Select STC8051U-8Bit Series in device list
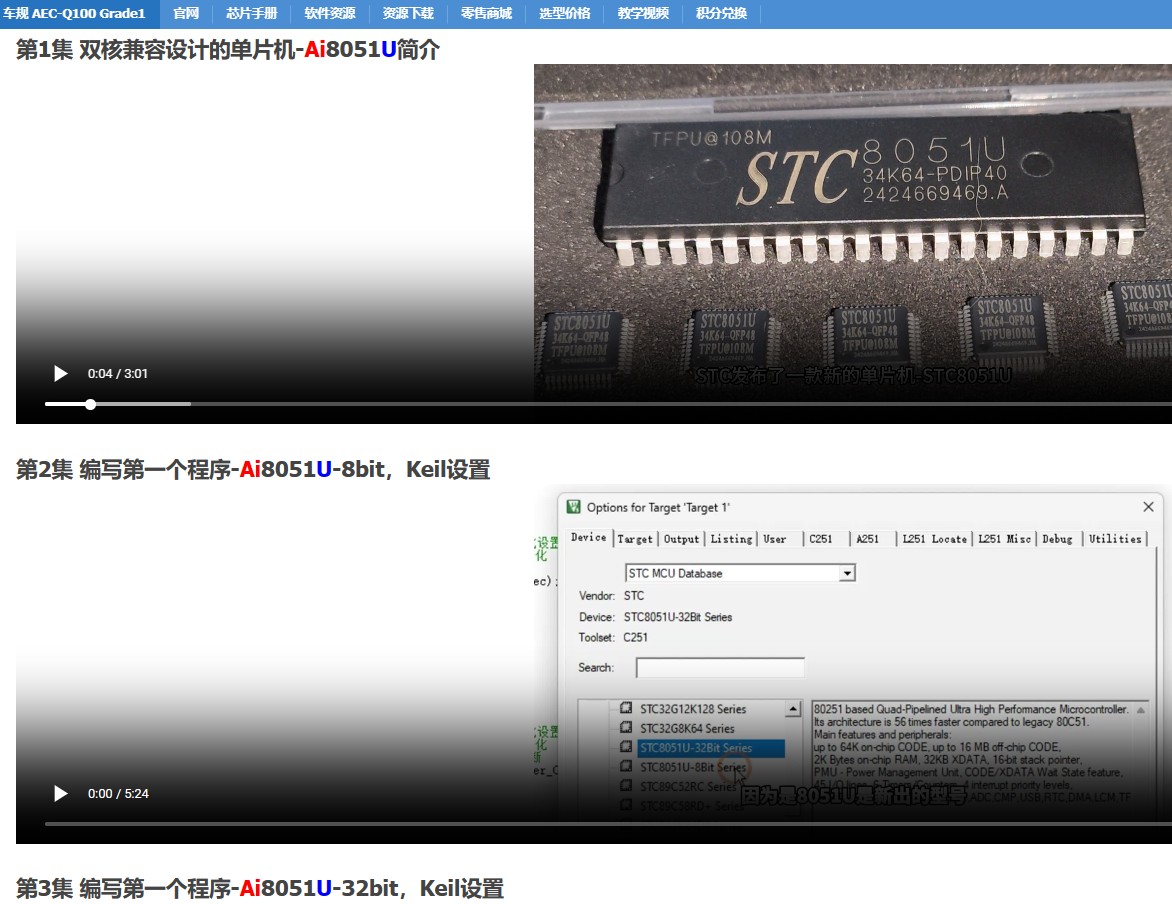1172x904 pixels. coord(693,767)
